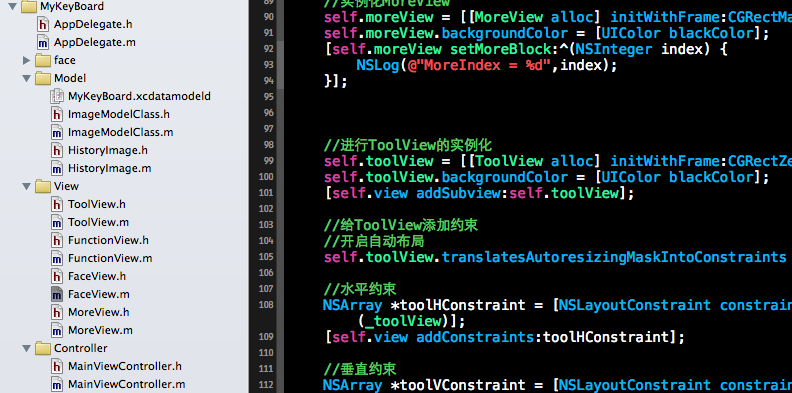Collapse the View folder
Screen dimensions: 792x393
tap(27, 186)
